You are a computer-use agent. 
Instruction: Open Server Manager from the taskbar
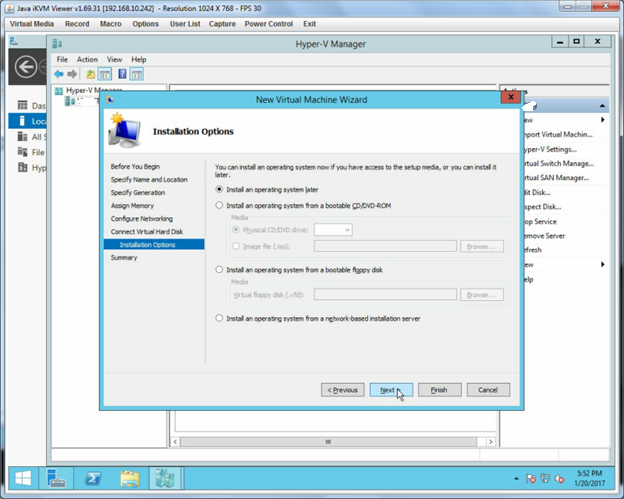point(56,478)
